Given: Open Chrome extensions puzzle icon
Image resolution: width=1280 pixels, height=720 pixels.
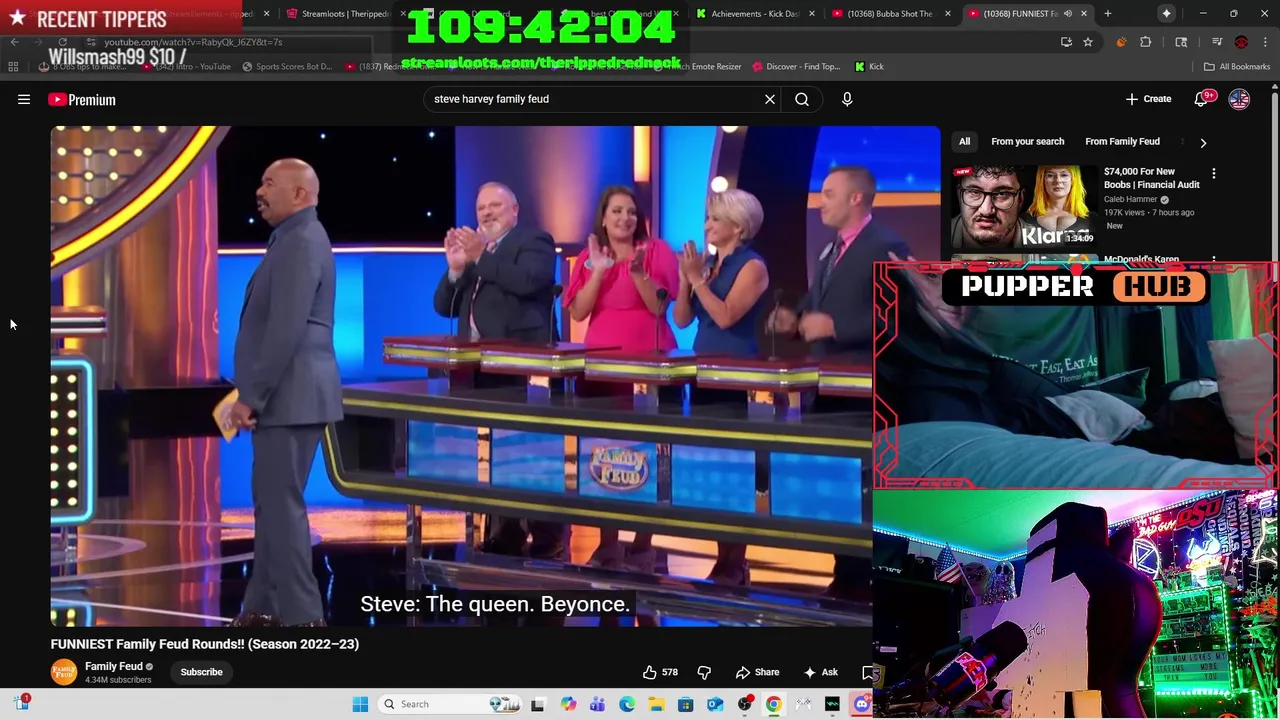Looking at the screenshot, I should tap(1146, 42).
